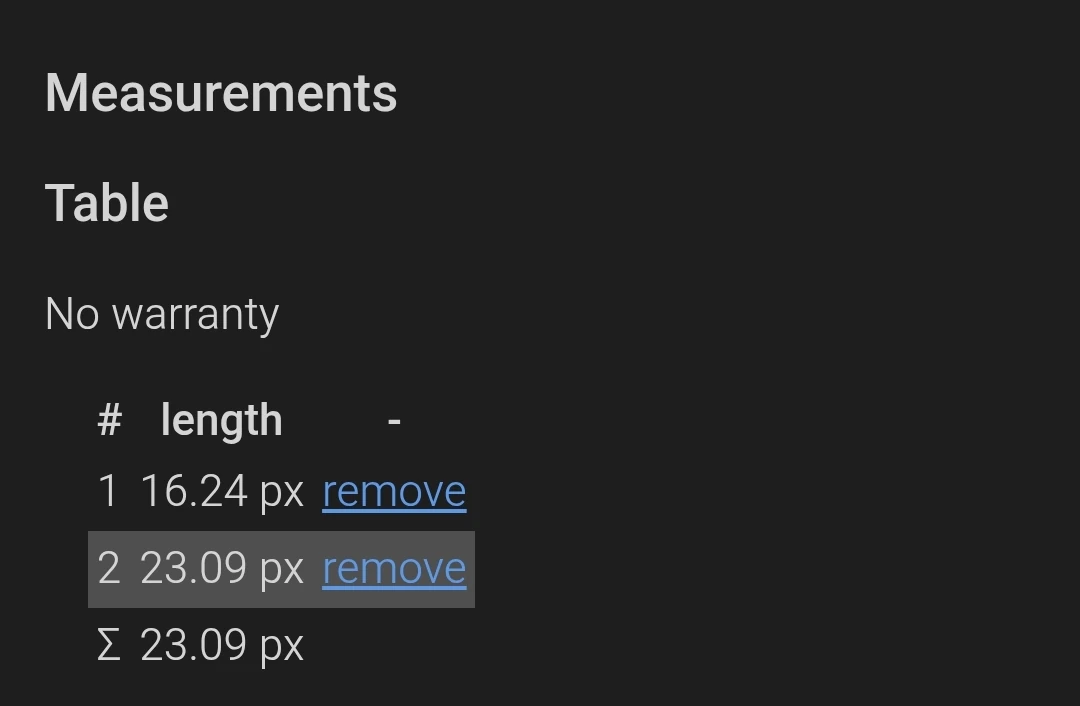Click the '#' column header
The width and height of the screenshot is (1080, 706).
click(109, 421)
